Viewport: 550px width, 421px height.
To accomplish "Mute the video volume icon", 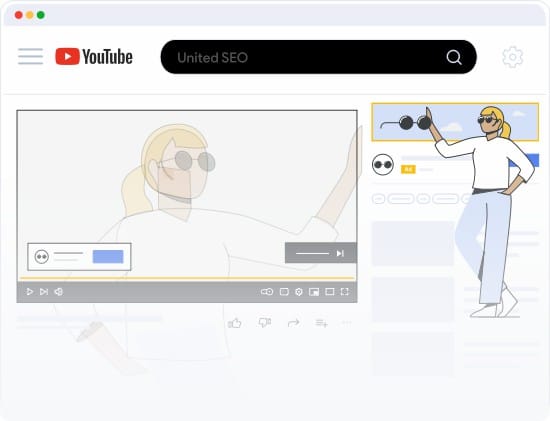I will pyautogui.click(x=59, y=292).
